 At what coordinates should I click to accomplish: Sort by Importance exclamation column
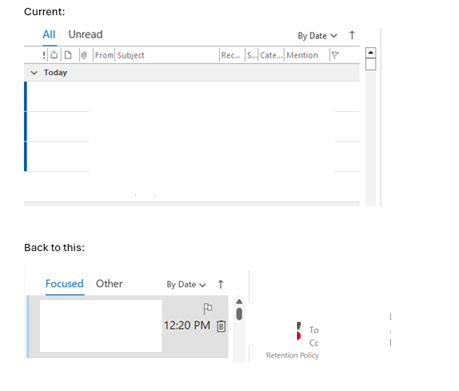44,55
